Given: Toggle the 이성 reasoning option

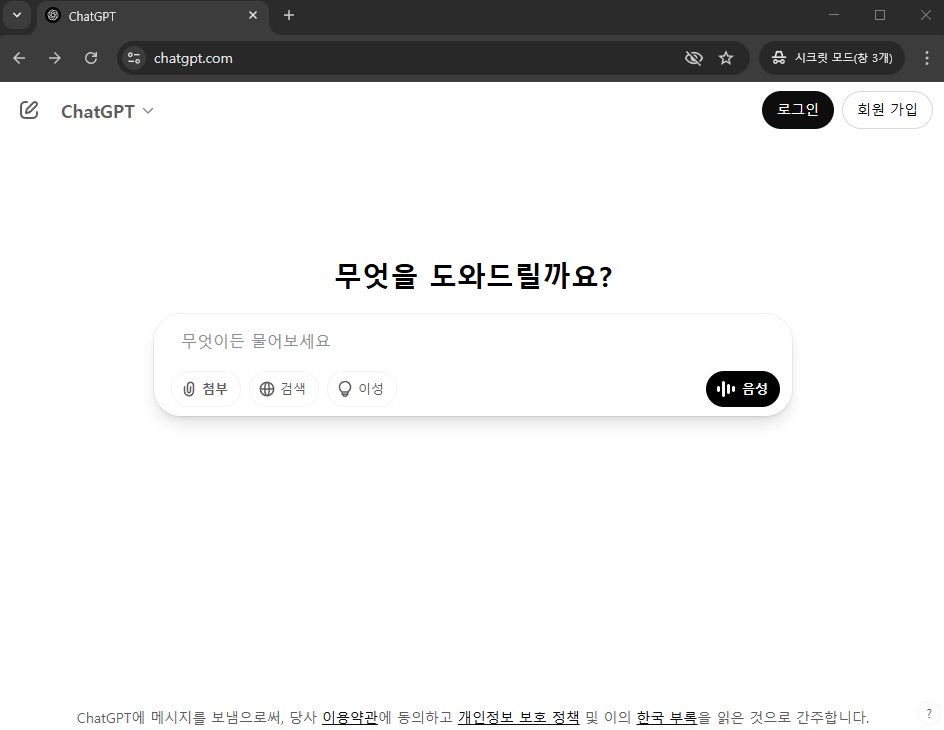Looking at the screenshot, I should 361,389.
